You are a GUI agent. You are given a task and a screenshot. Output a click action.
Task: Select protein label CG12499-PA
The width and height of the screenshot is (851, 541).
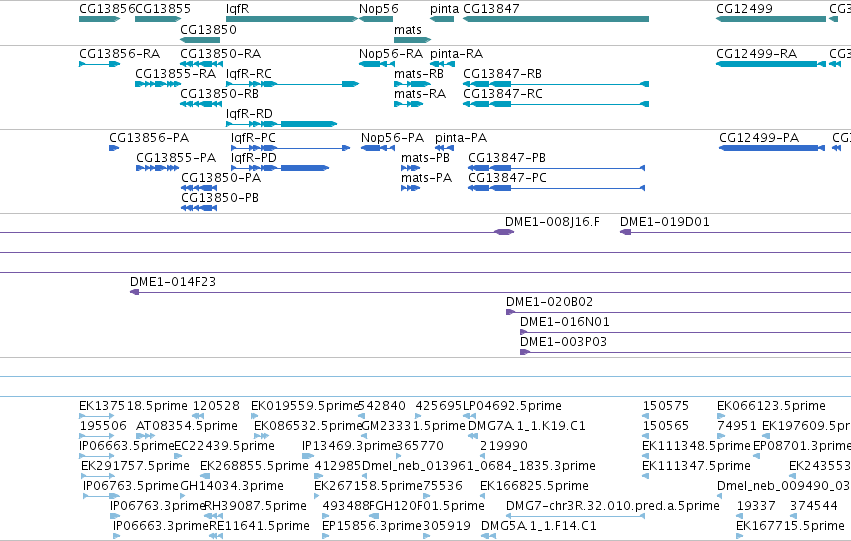[759, 138]
